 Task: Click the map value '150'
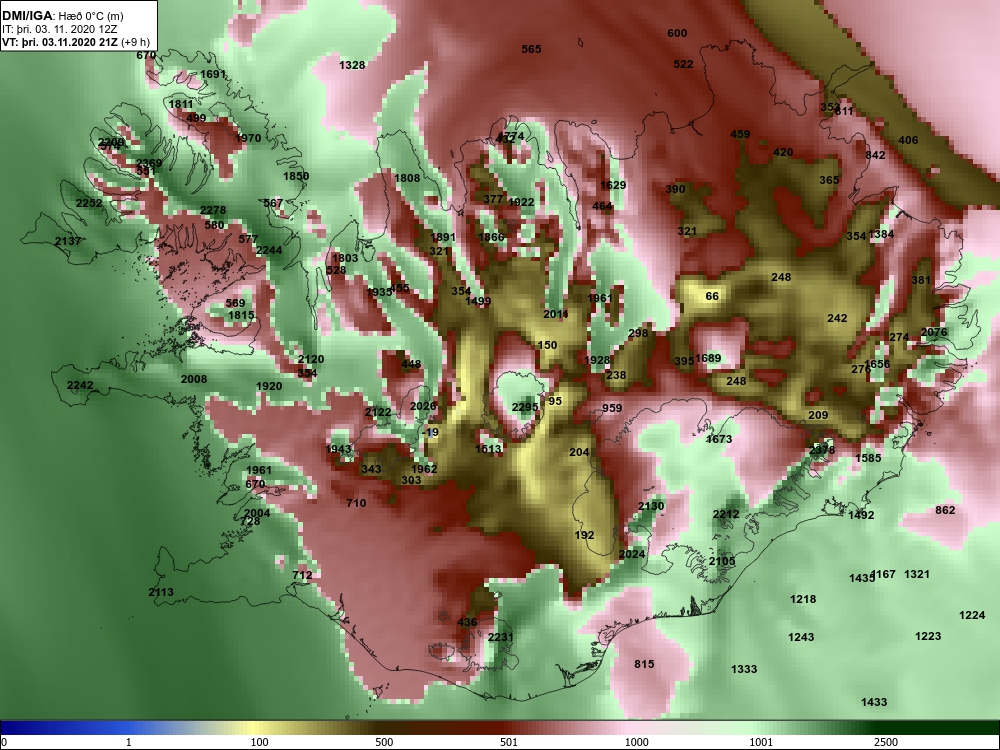[x=547, y=345]
